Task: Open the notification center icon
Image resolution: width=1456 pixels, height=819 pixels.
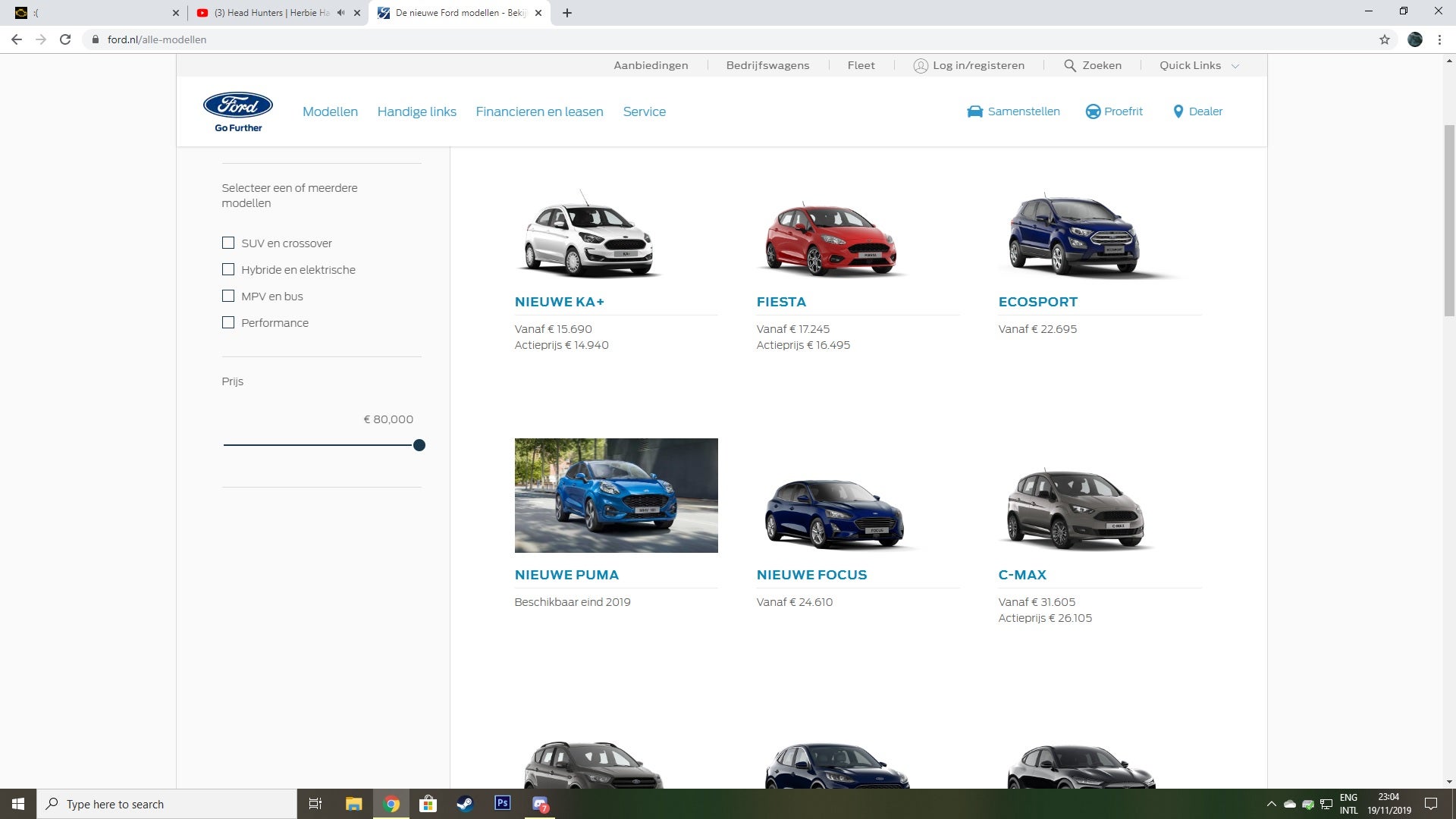Action: (x=1431, y=804)
